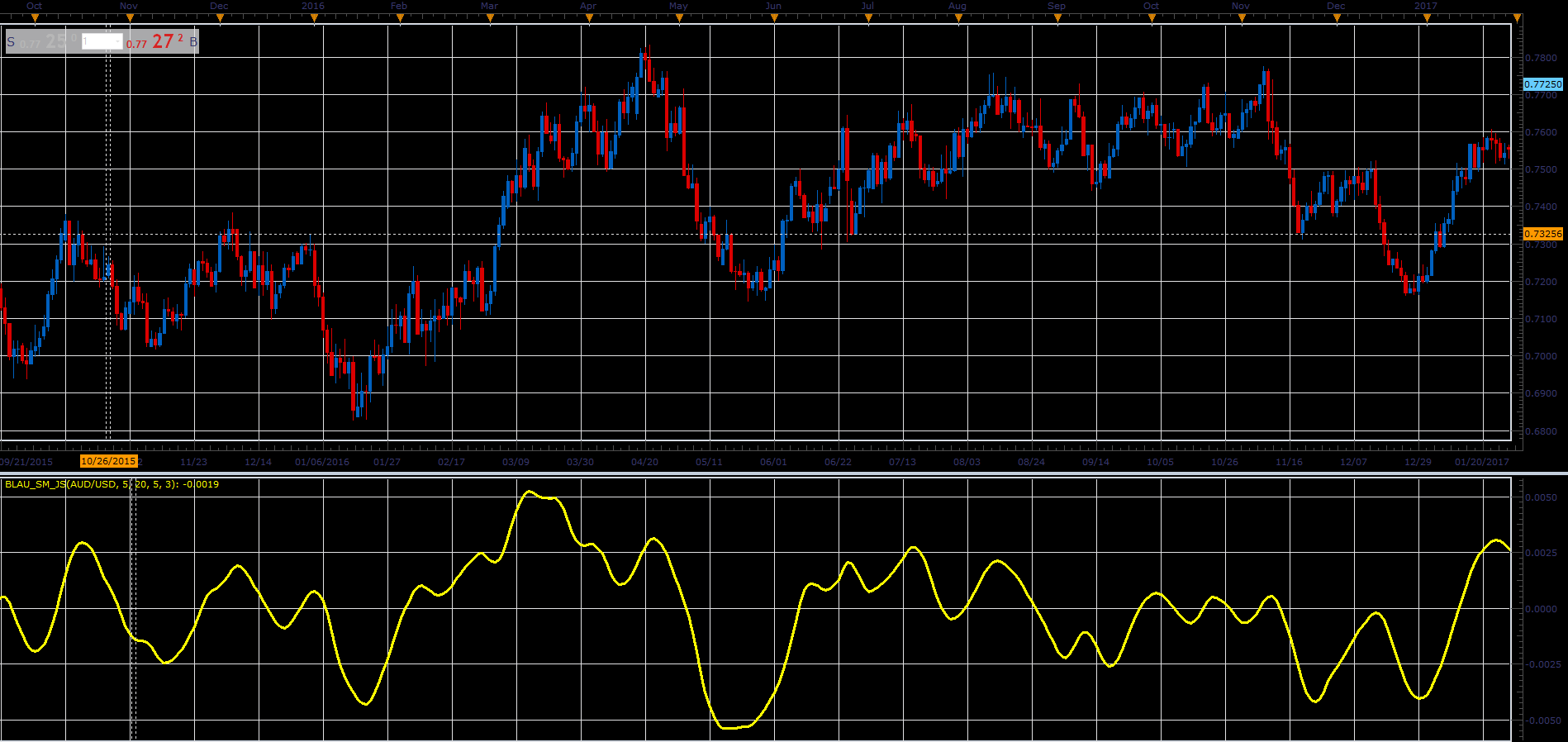Image resolution: width=1568 pixels, height=742 pixels.
Task: Click the S sell button in quote box
Action: 11,41
